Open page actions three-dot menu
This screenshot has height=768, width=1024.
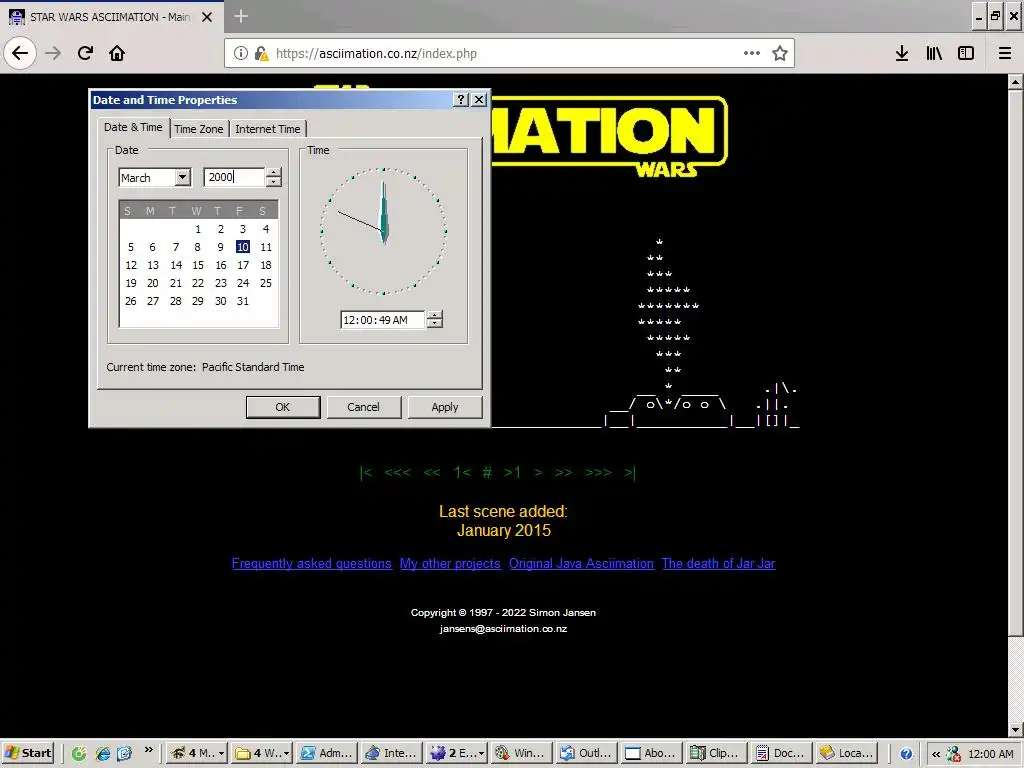click(752, 53)
